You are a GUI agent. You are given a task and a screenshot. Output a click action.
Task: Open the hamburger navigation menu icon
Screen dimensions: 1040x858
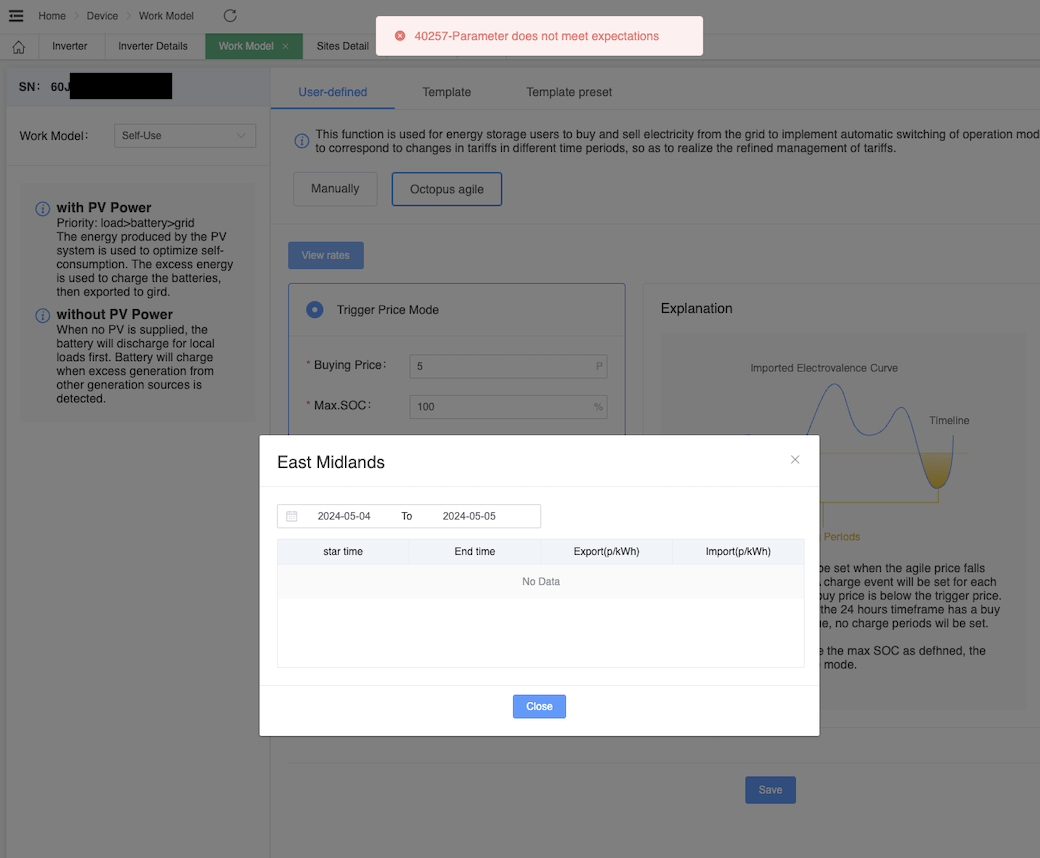pos(16,15)
